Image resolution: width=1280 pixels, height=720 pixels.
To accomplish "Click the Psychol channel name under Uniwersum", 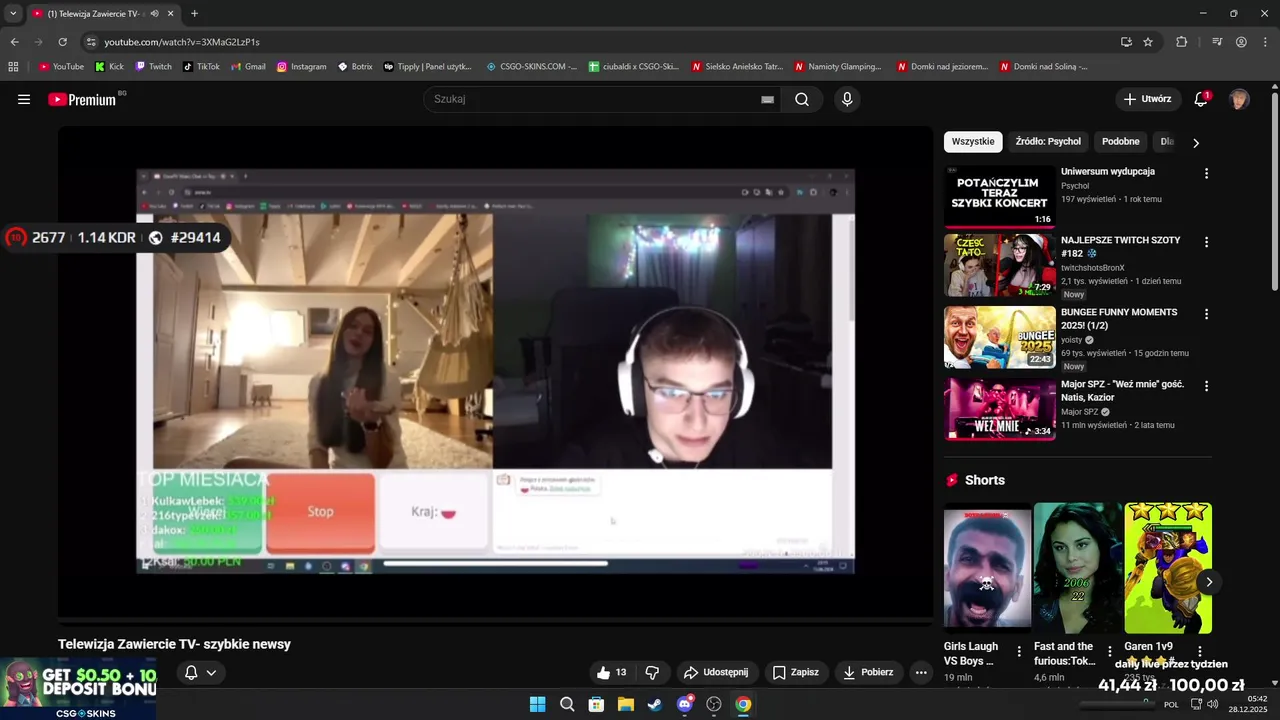I will [1075, 186].
